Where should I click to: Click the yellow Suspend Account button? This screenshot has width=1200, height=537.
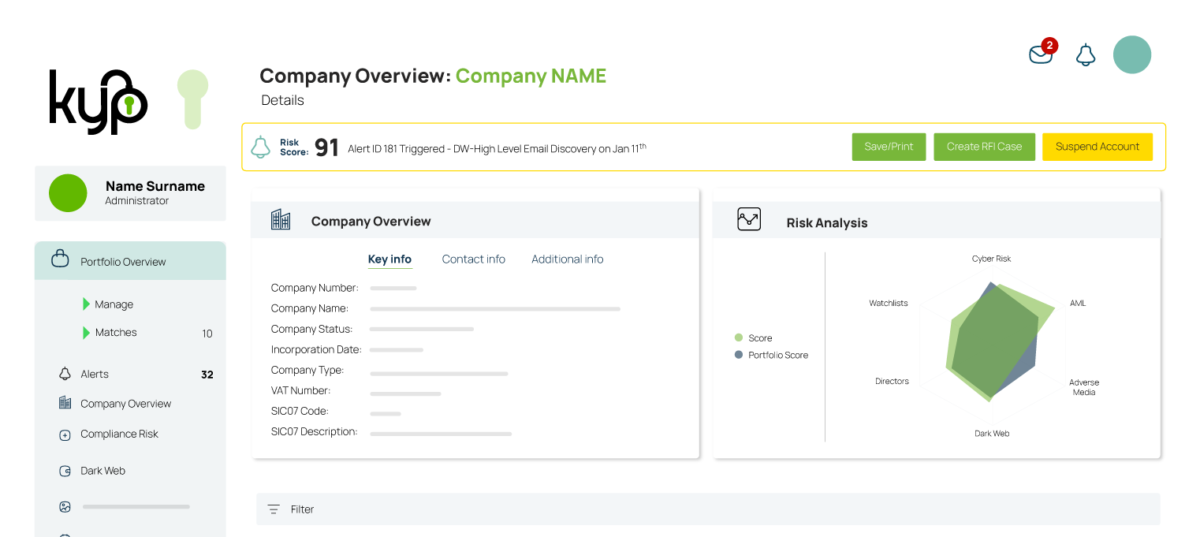pyautogui.click(x=1097, y=147)
